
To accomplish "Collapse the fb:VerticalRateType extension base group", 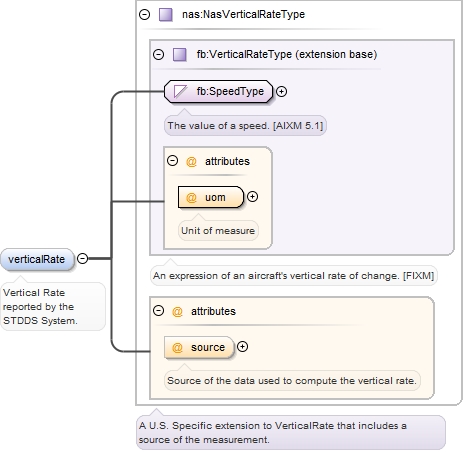I will point(158,54).
